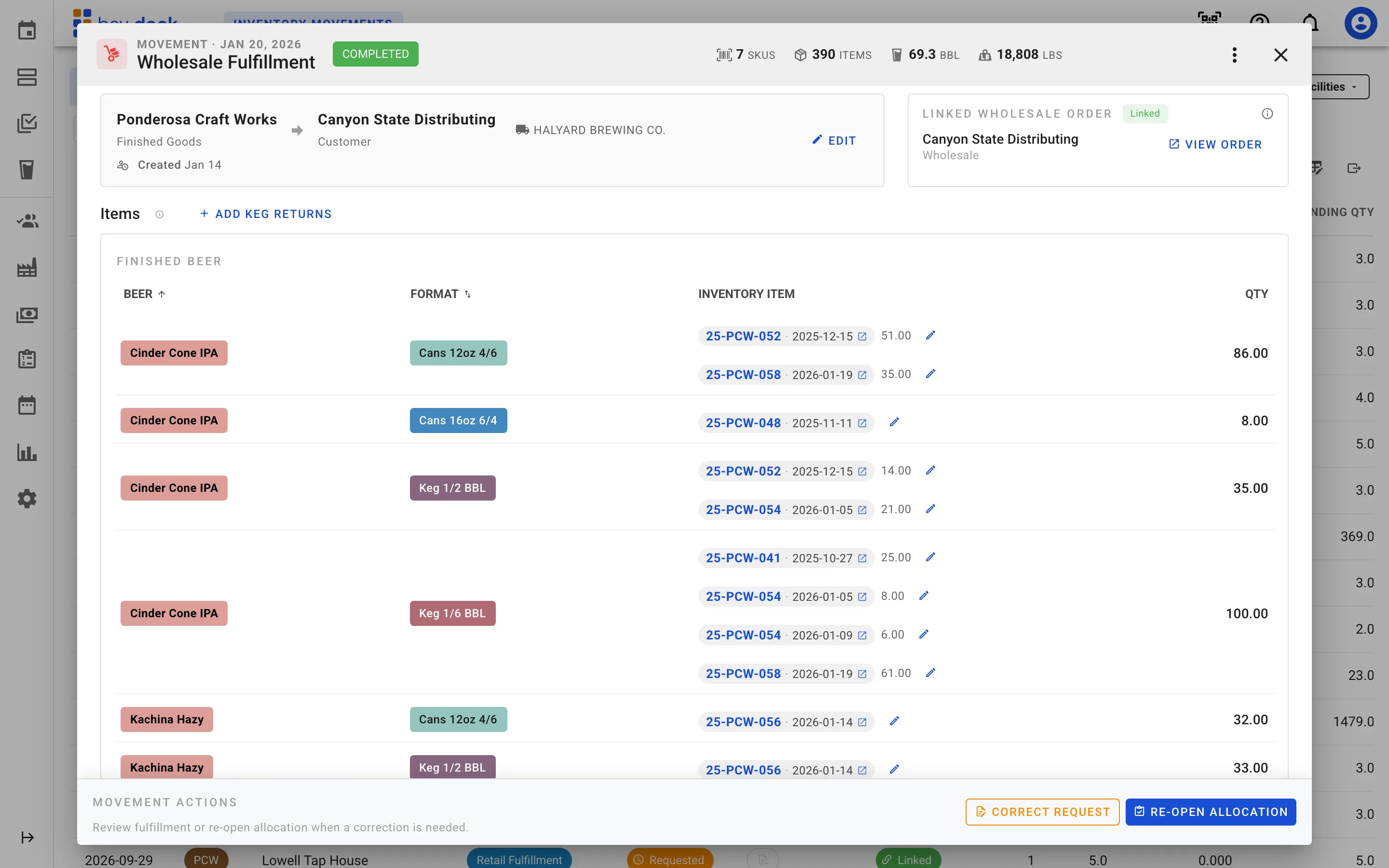Viewport: 1389px width, 868px height.
Task: Click the export icon behind the dialog
Action: [1353, 168]
